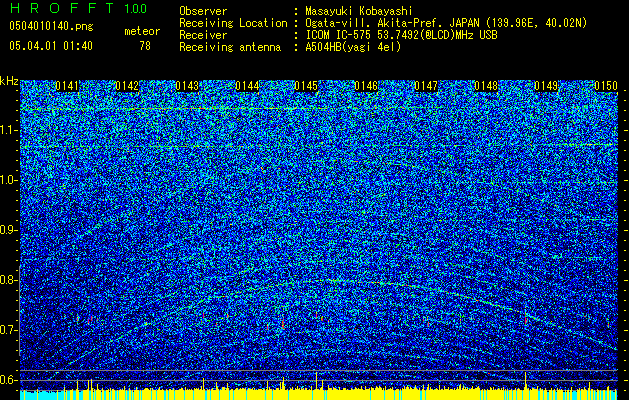The image size is (629, 400).
Task: Click the 0144 time marker
Action: (247, 86)
